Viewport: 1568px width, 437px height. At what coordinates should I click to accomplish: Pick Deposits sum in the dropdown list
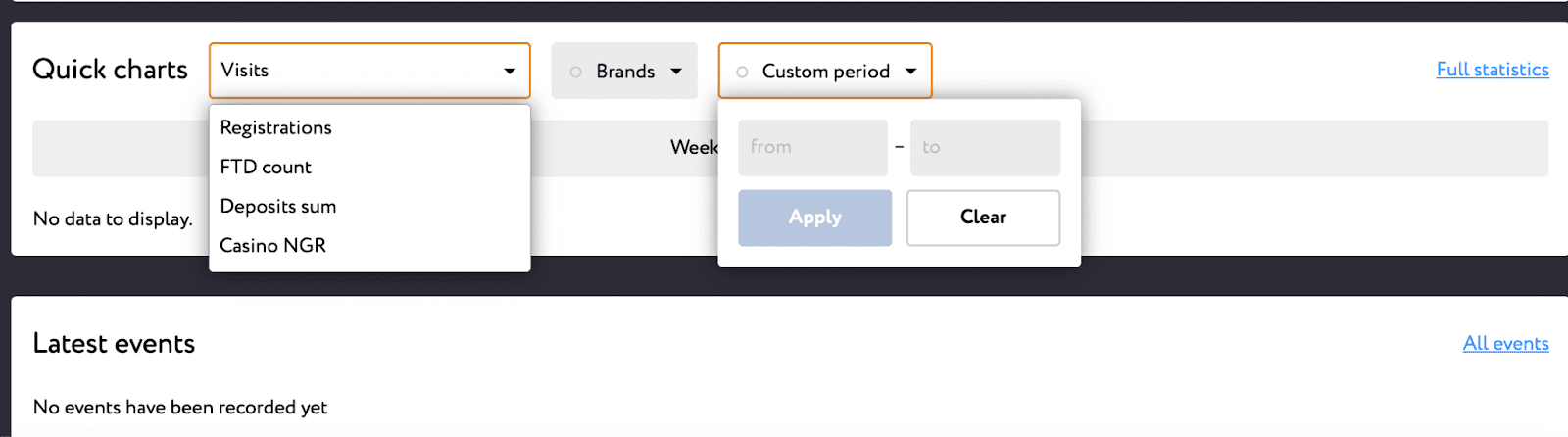click(x=278, y=206)
